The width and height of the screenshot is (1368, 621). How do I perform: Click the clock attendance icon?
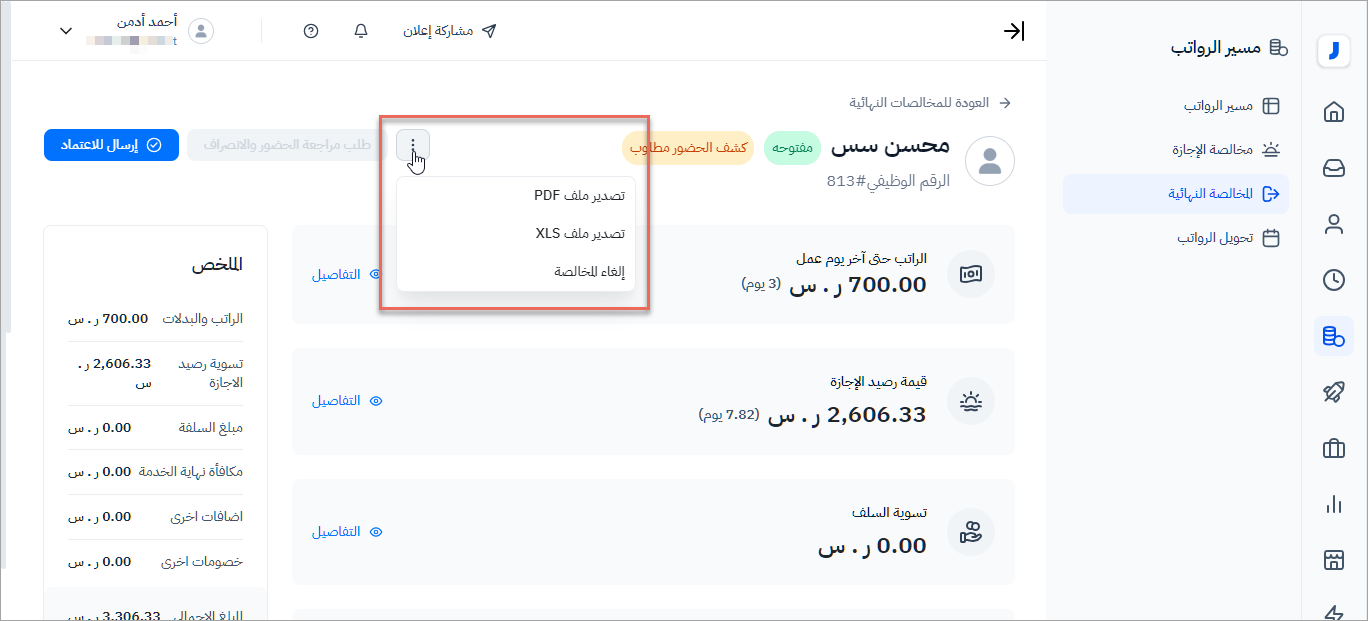[x=1333, y=280]
